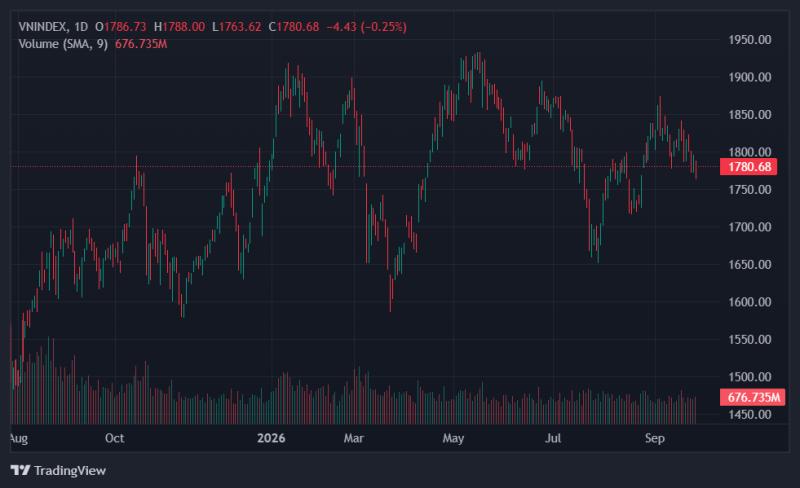Click the Jul label on time axis
The height and width of the screenshot is (488, 800).
[553, 438]
